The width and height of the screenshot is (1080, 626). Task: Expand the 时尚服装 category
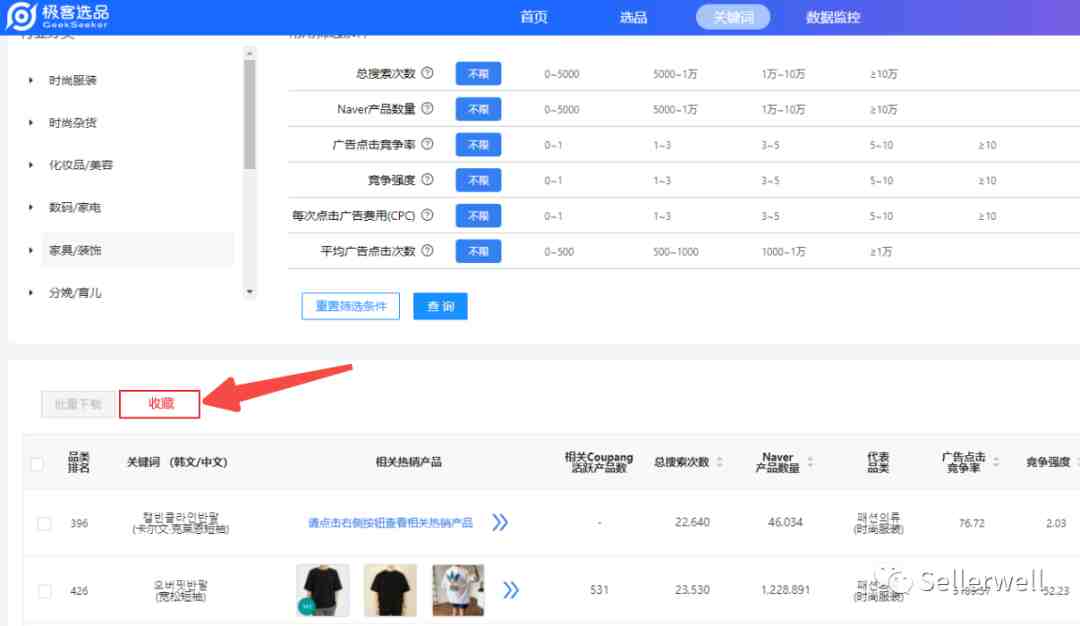(30, 81)
